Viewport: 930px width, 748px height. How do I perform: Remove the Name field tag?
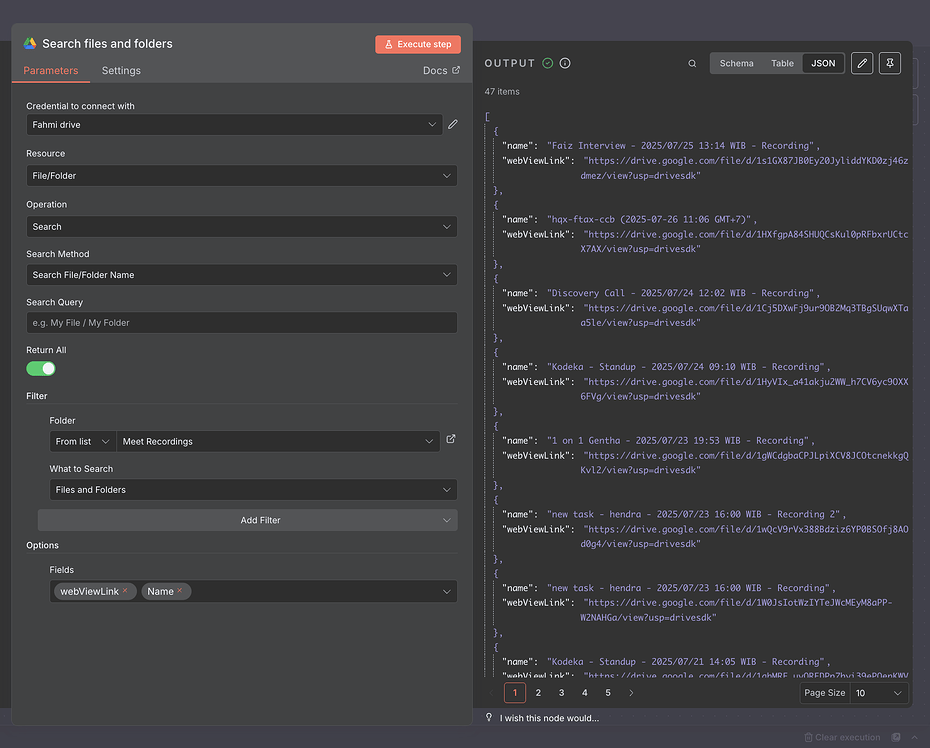coord(180,591)
